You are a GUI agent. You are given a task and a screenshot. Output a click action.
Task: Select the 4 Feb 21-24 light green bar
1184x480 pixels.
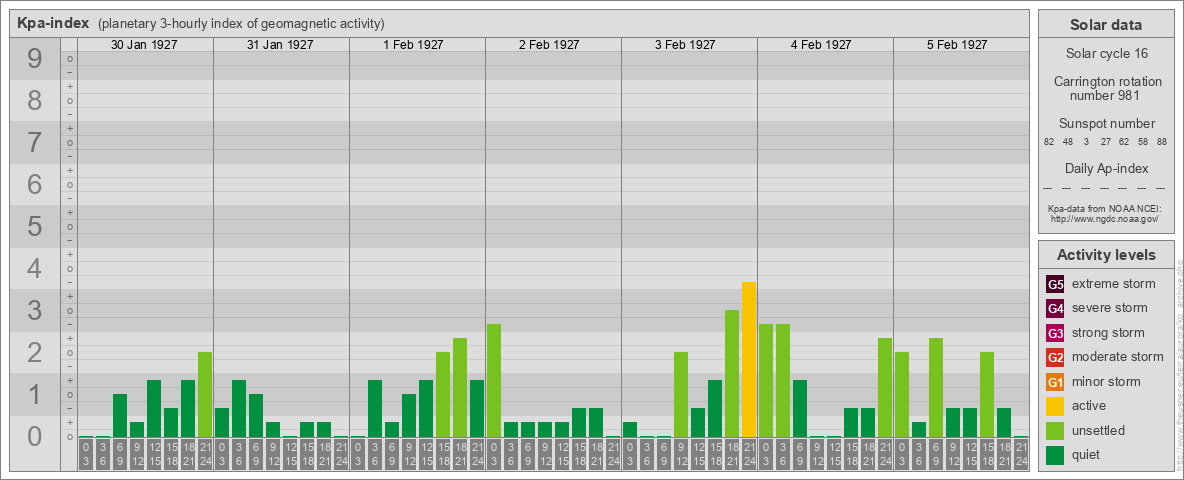(885, 388)
